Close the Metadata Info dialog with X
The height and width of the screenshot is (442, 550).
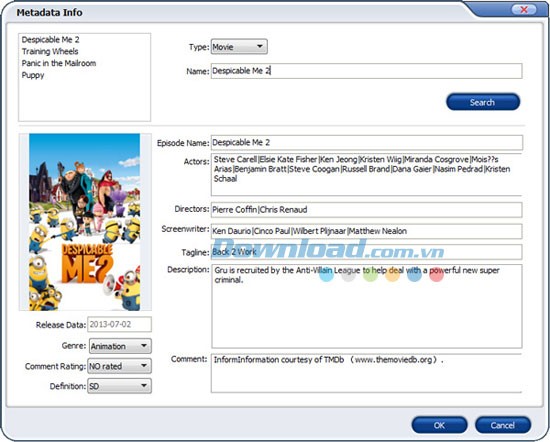[x=524, y=9]
